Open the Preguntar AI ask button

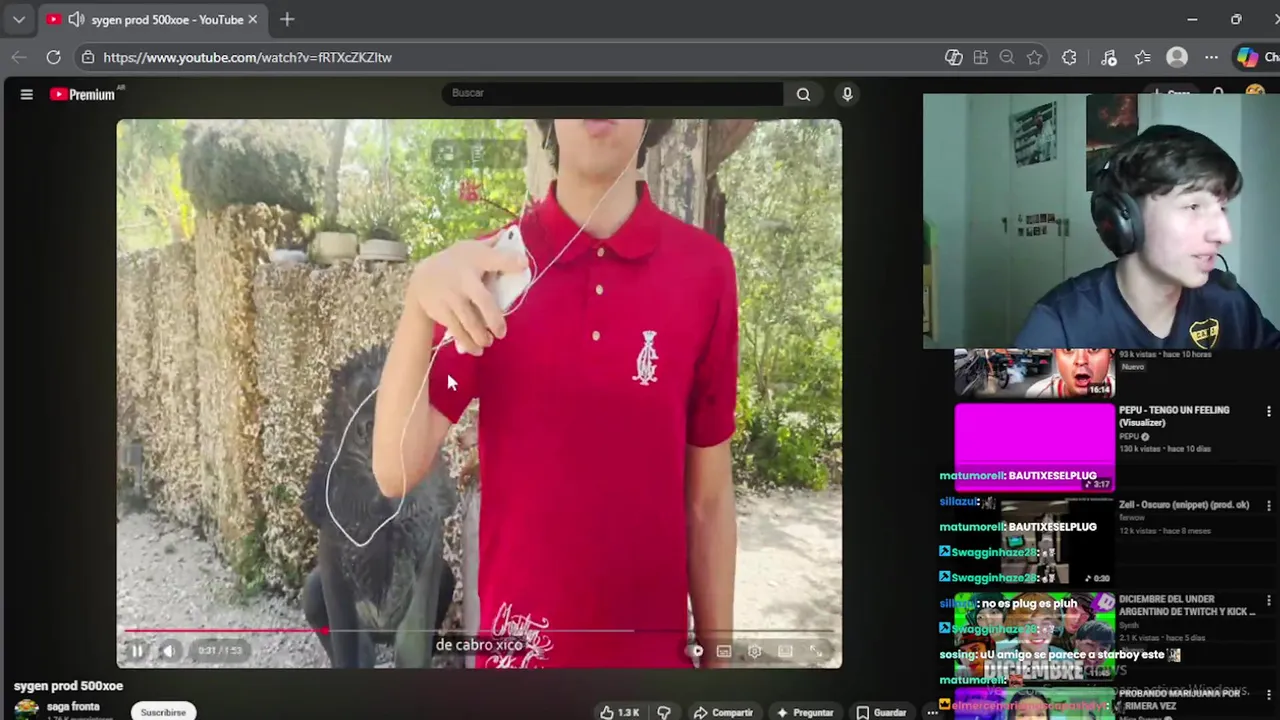point(805,712)
